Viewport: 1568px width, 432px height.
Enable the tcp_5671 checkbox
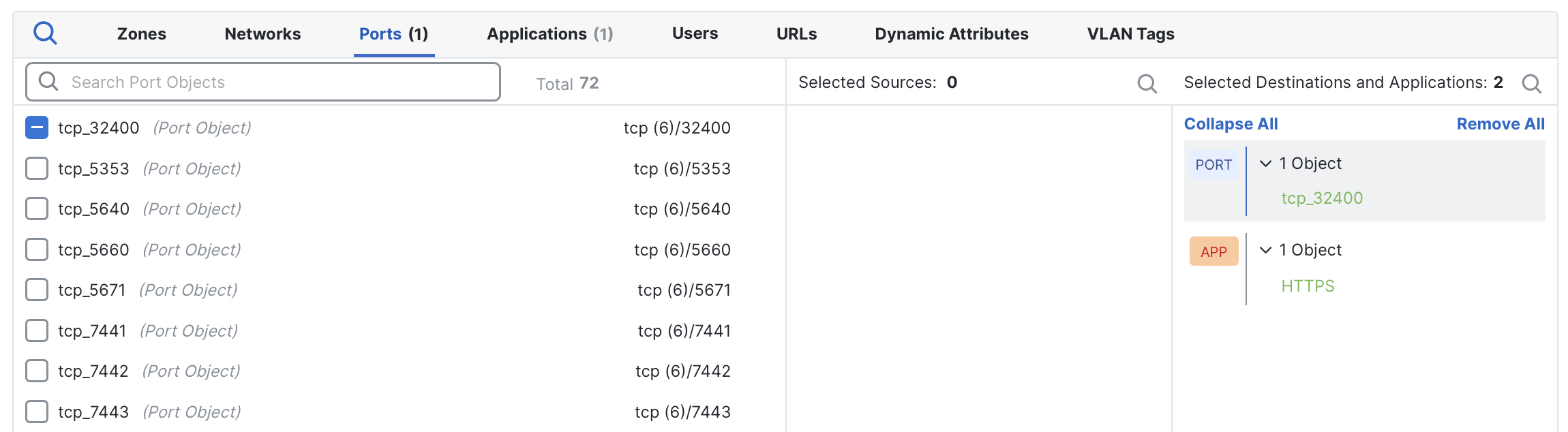[x=37, y=290]
